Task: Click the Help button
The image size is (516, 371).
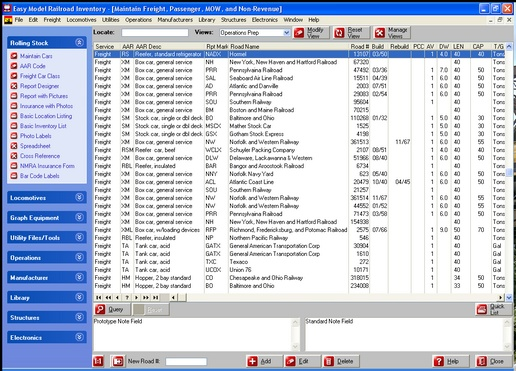Action: [x=451, y=361]
